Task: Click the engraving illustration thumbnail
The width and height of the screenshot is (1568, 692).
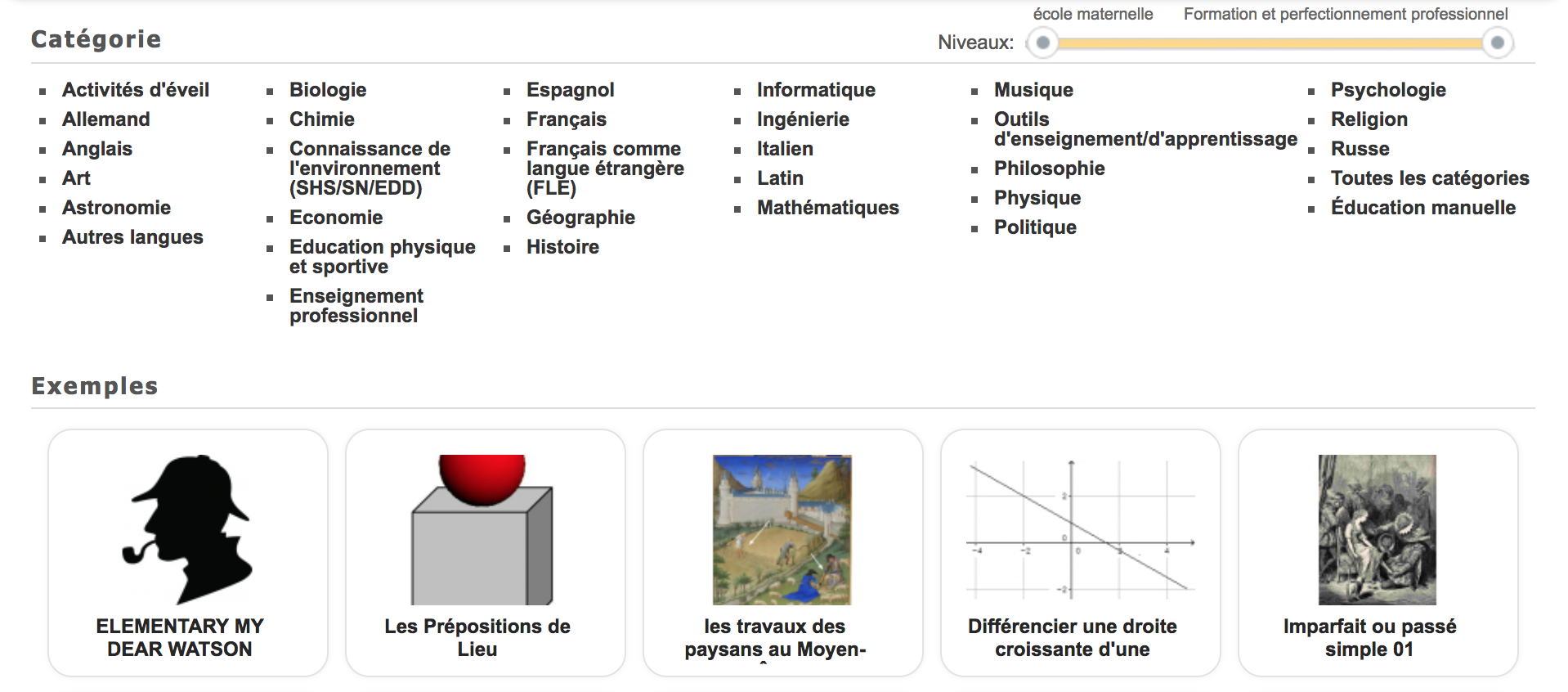Action: tap(1377, 529)
